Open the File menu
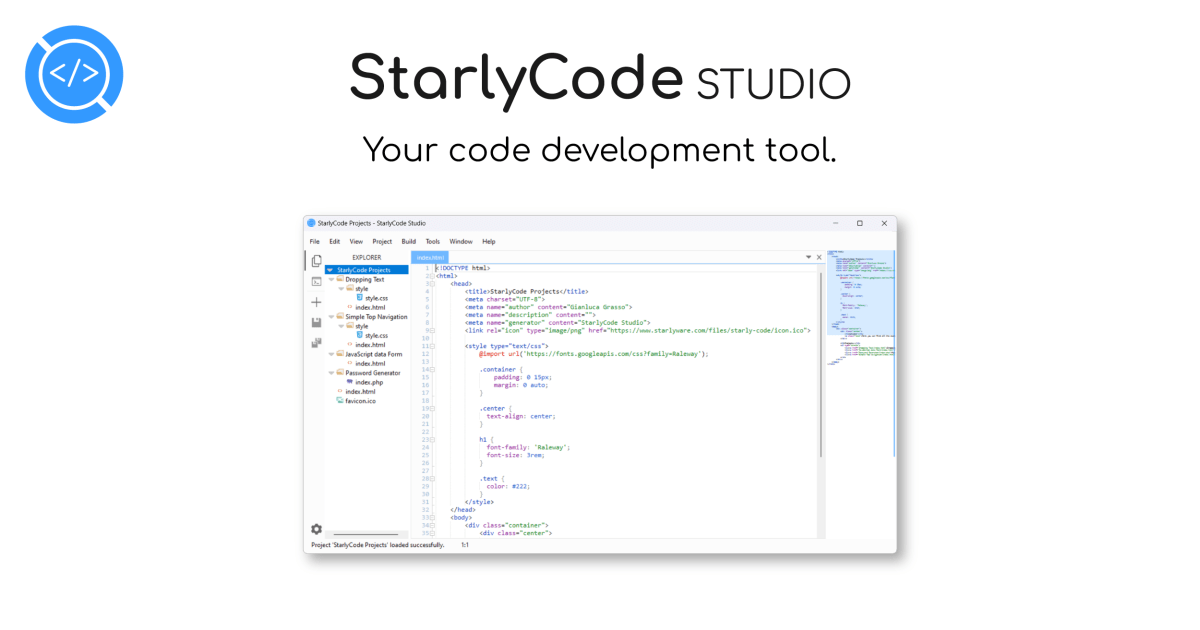This screenshot has height=630, width=1200. point(315,241)
